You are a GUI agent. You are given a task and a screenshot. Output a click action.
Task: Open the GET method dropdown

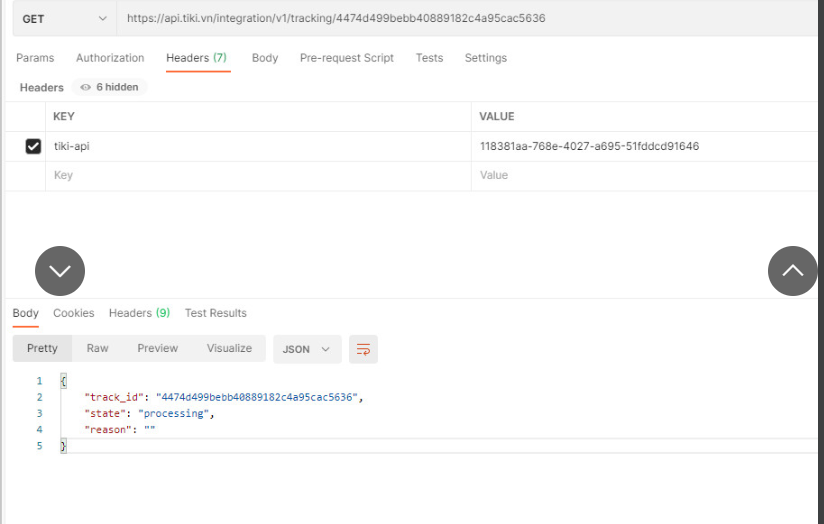pos(64,19)
